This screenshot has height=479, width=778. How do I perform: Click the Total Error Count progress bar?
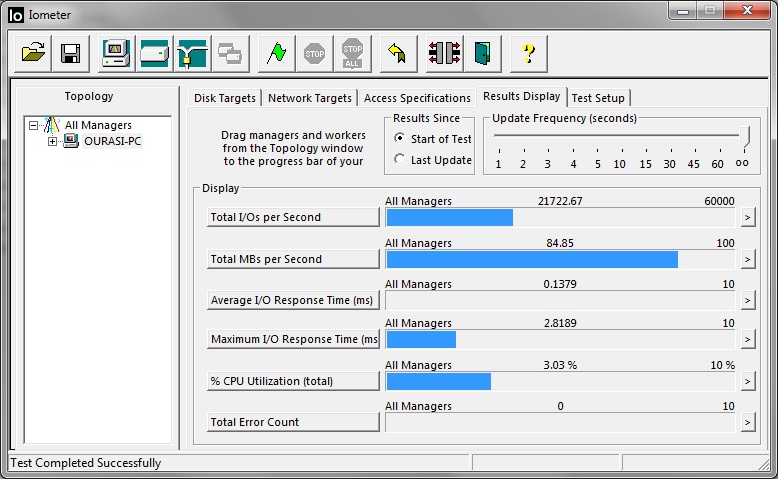click(x=560, y=422)
